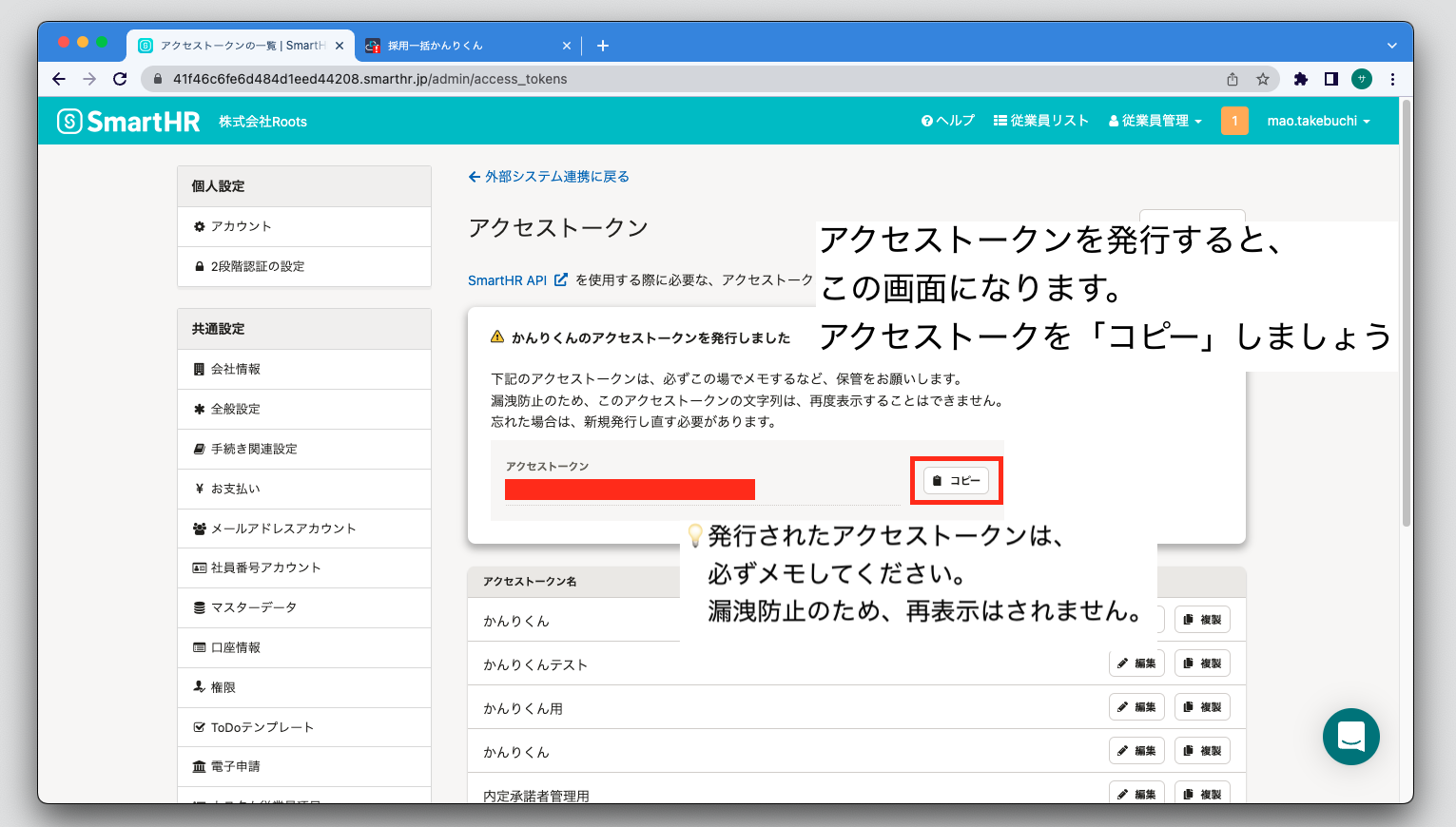Image resolution: width=1456 pixels, height=827 pixels.
Task: Close the アクセストークンの一覧 tab
Action: click(340, 45)
